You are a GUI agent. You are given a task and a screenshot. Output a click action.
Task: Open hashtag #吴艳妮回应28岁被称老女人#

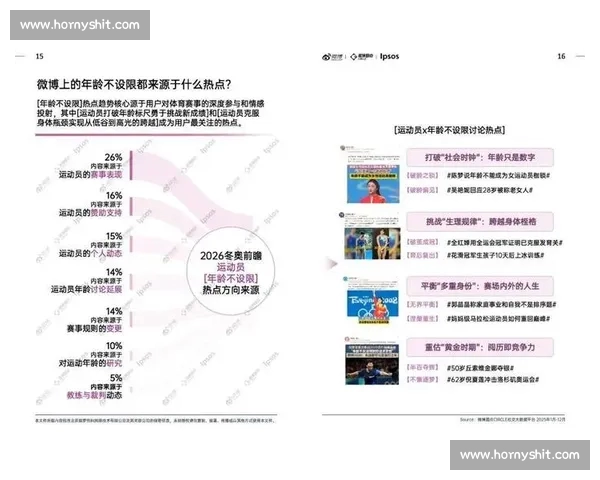tap(490, 190)
